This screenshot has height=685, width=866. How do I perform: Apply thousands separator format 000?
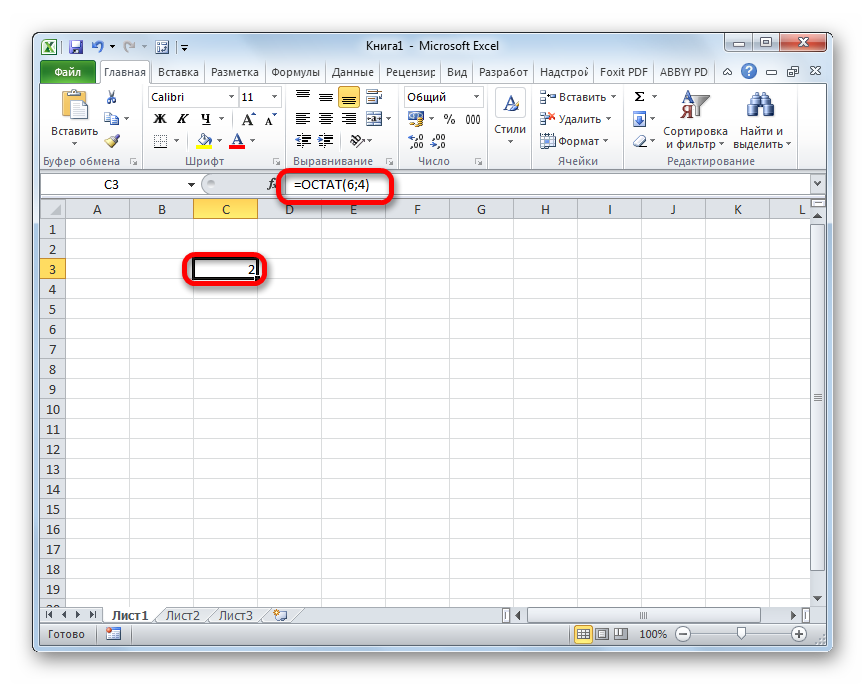(473, 119)
